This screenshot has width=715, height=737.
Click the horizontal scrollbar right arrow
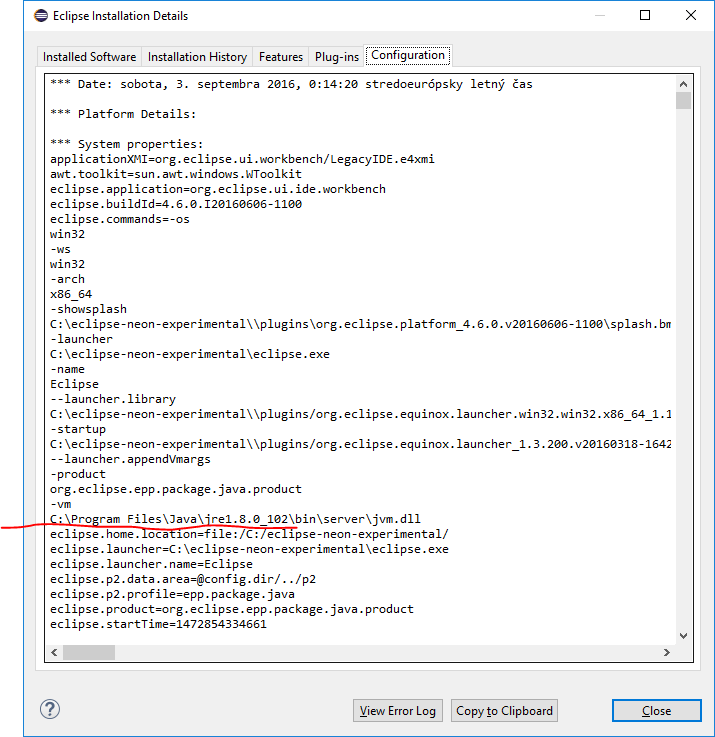click(x=667, y=652)
